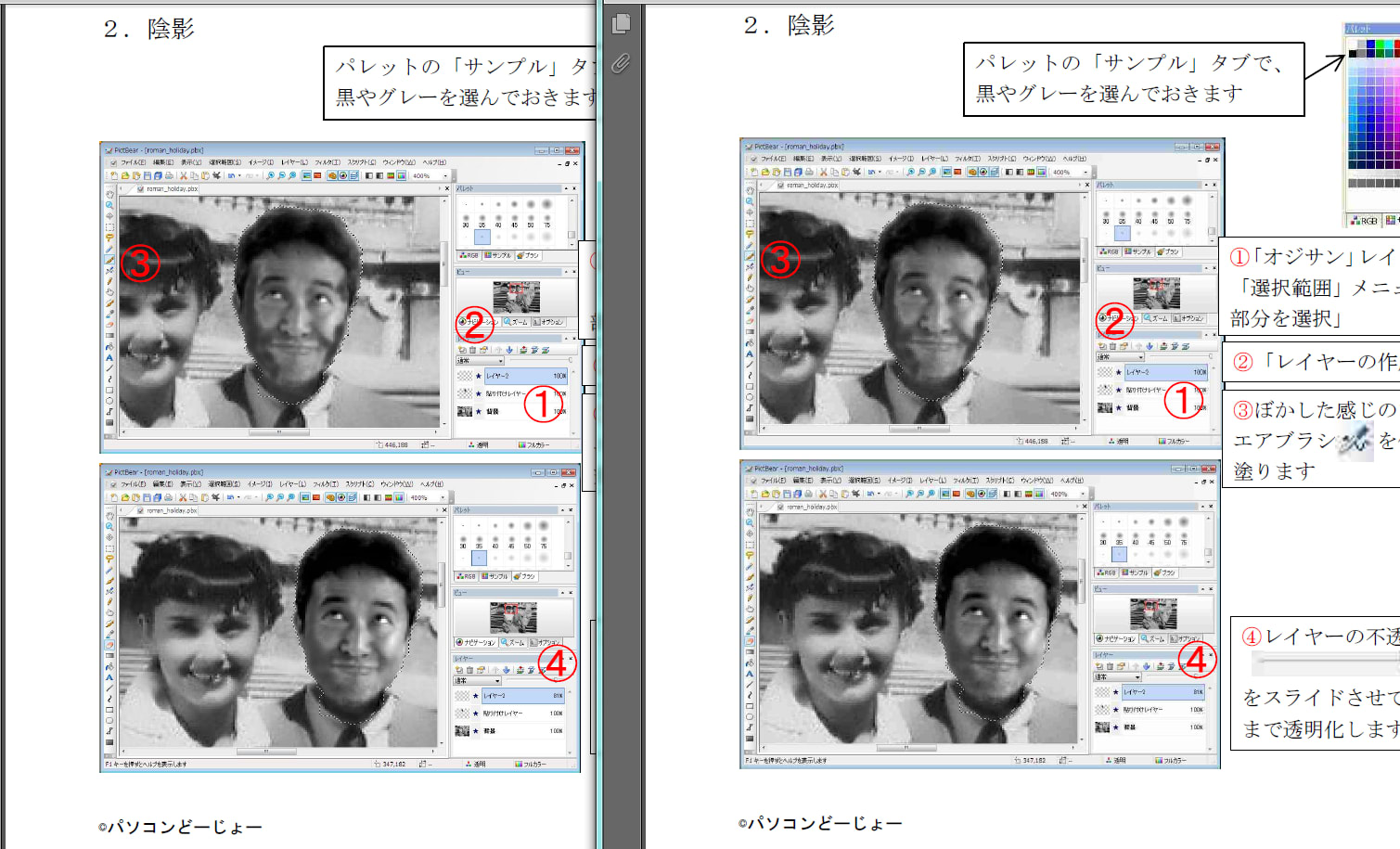This screenshot has height=849, width=1400.
Task: Click the navigator thumbnail in right page's lower screenshot
Action: (1153, 613)
